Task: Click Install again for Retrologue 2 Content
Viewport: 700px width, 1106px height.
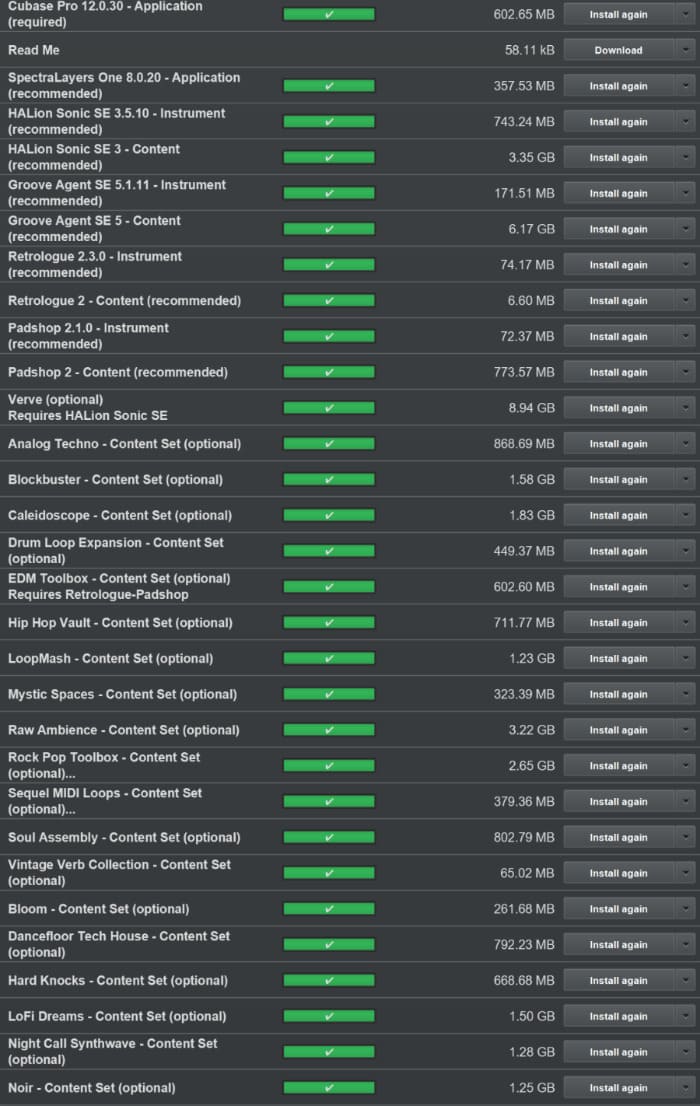Action: pyautogui.click(x=619, y=300)
